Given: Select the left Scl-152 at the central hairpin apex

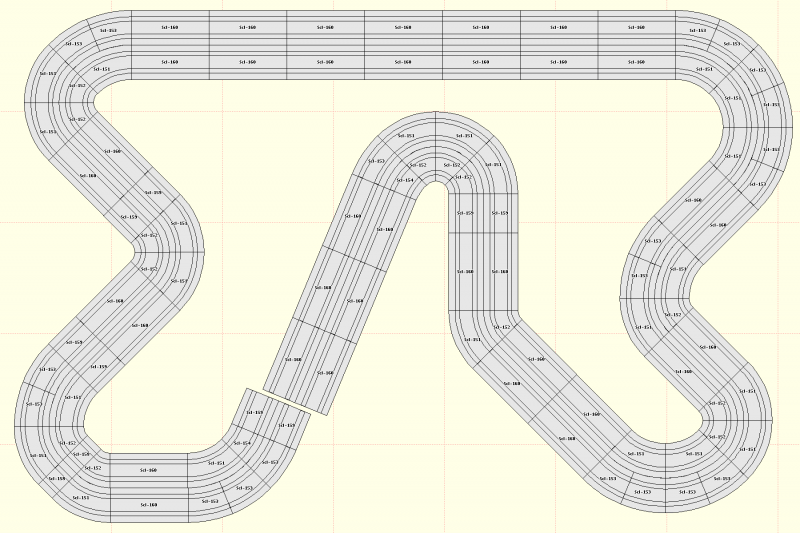Looking at the screenshot, I should [419, 165].
